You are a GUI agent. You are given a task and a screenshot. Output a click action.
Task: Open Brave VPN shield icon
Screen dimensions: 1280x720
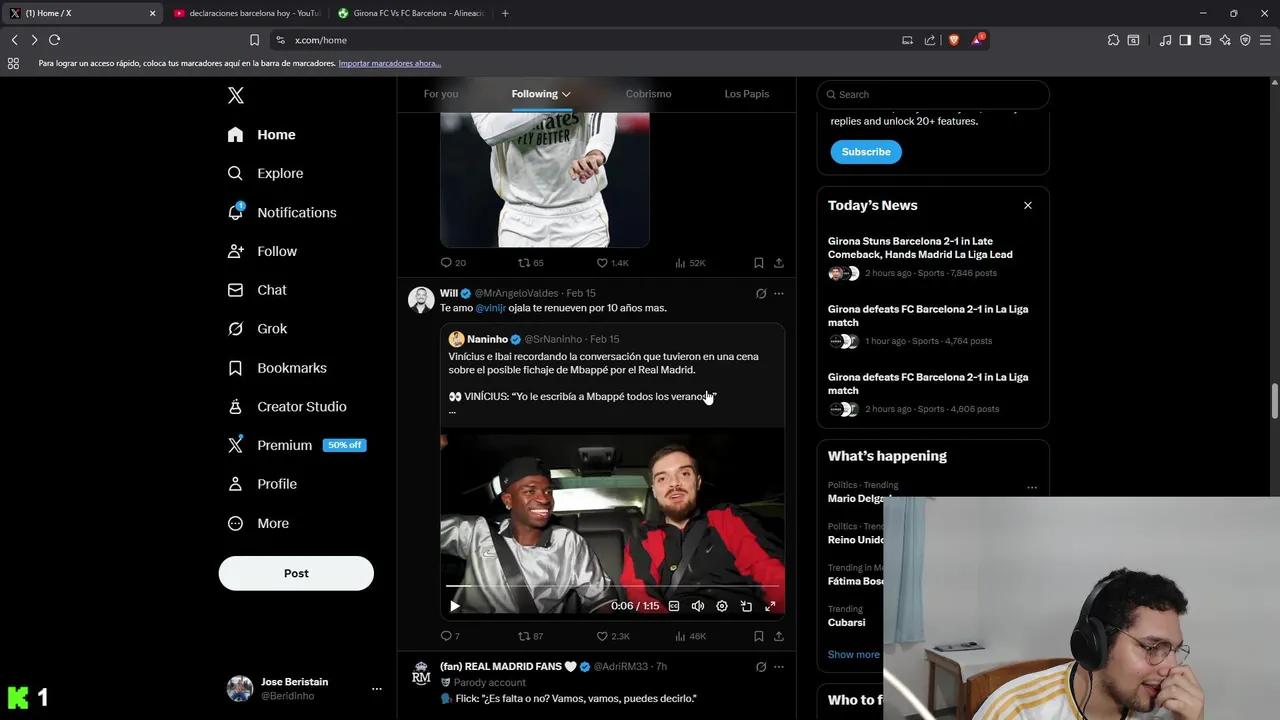[x=1245, y=40]
